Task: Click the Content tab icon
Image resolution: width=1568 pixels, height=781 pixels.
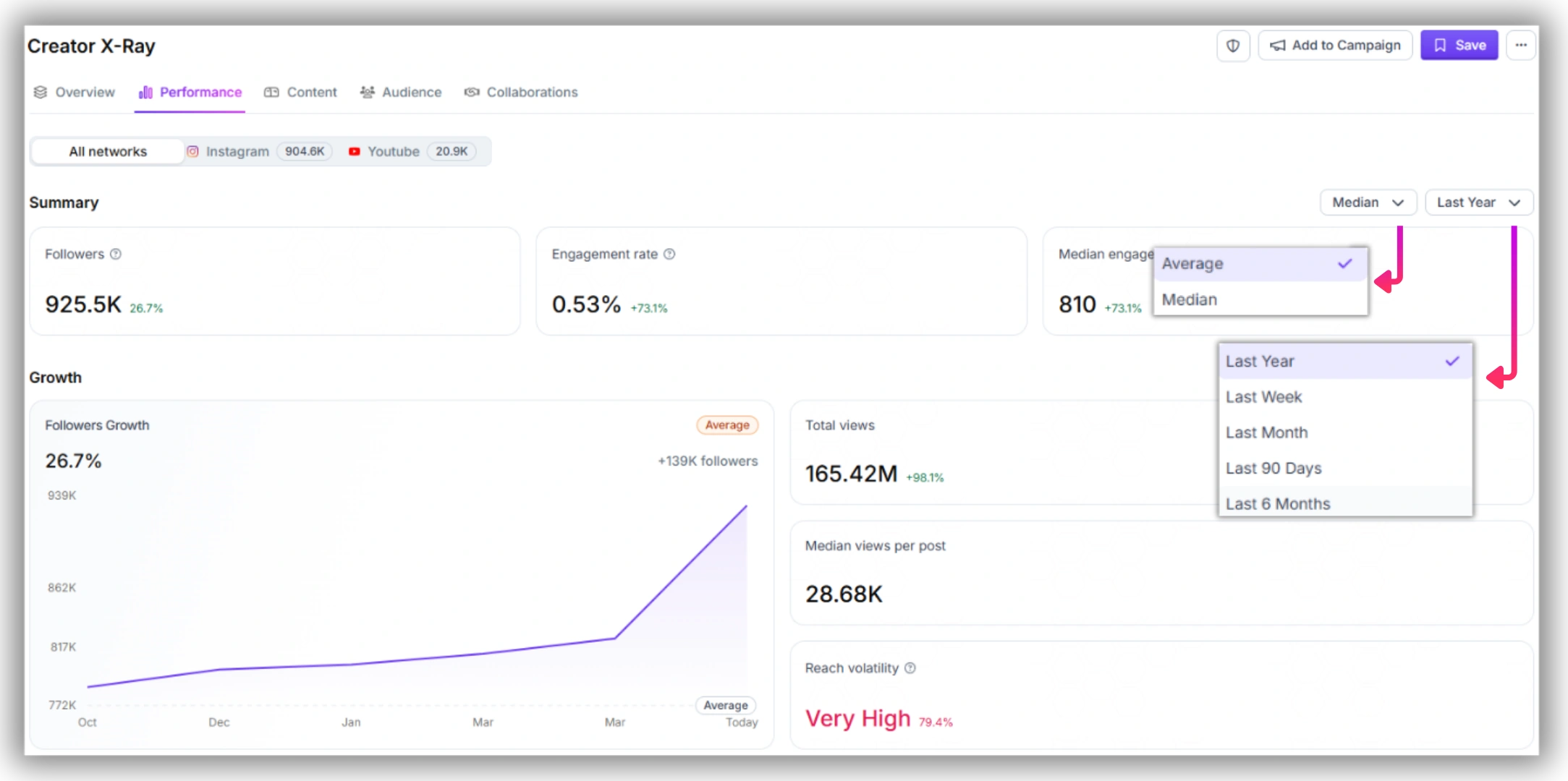Action: [x=271, y=92]
